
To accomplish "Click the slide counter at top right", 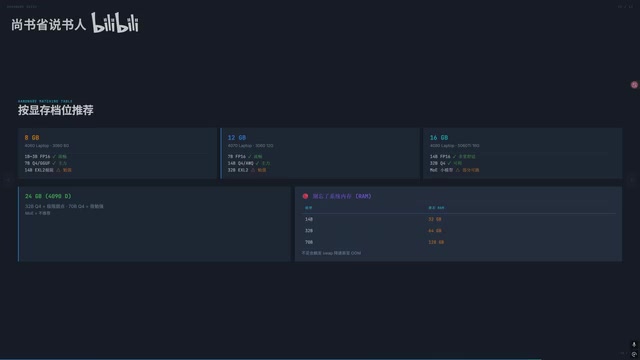I will (625, 7).
